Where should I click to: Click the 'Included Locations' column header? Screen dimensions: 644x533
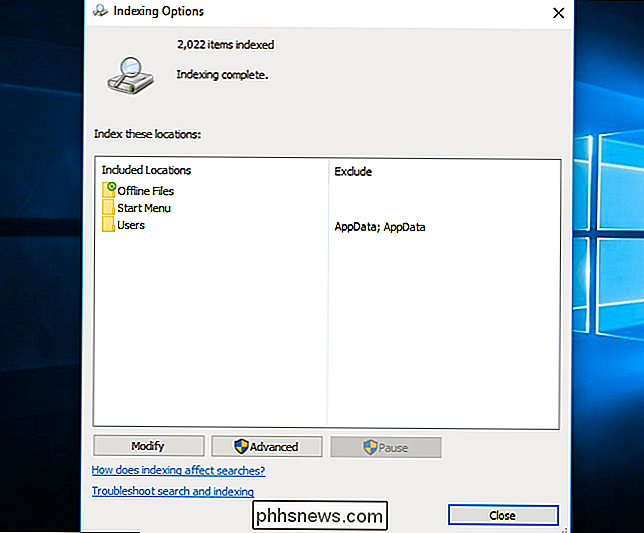[146, 170]
